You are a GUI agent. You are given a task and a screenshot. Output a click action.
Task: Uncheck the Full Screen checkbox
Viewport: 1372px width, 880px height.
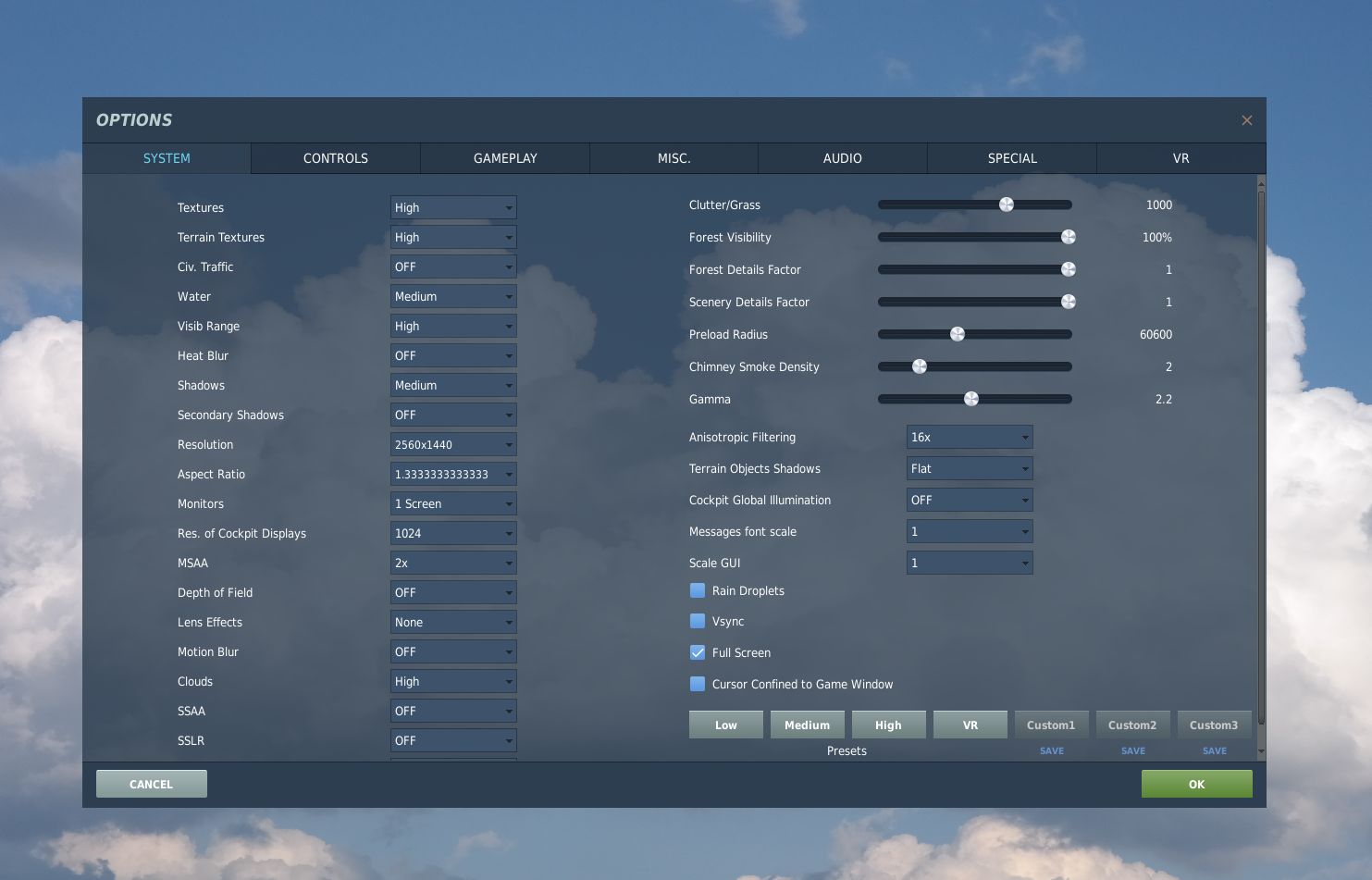click(698, 652)
